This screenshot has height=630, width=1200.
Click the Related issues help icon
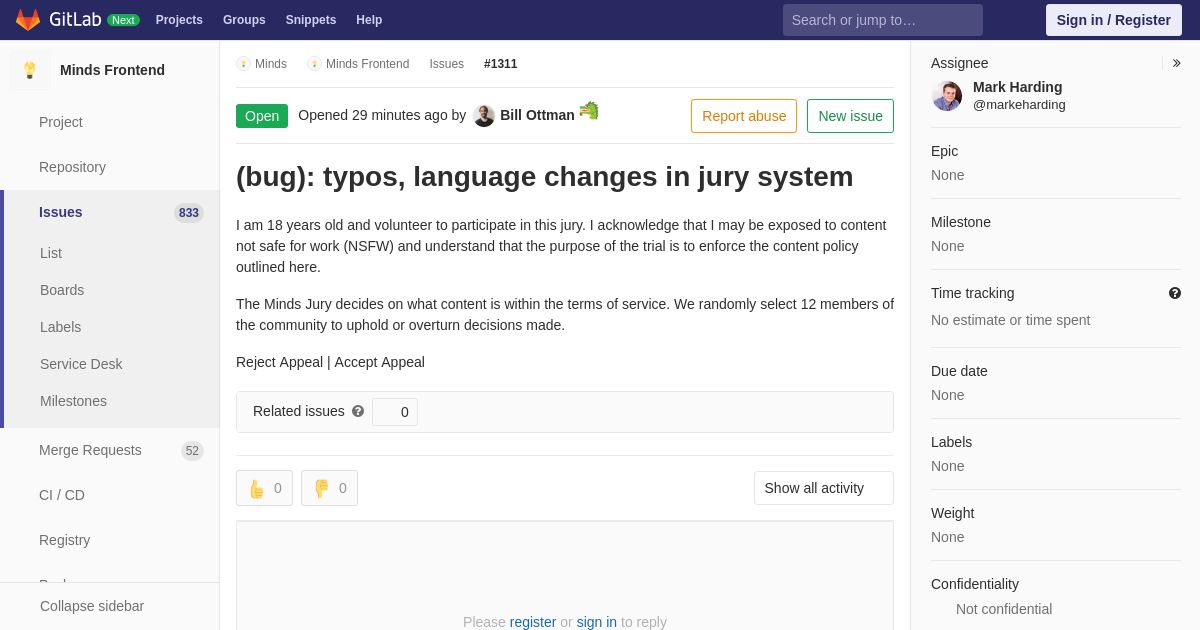point(358,411)
